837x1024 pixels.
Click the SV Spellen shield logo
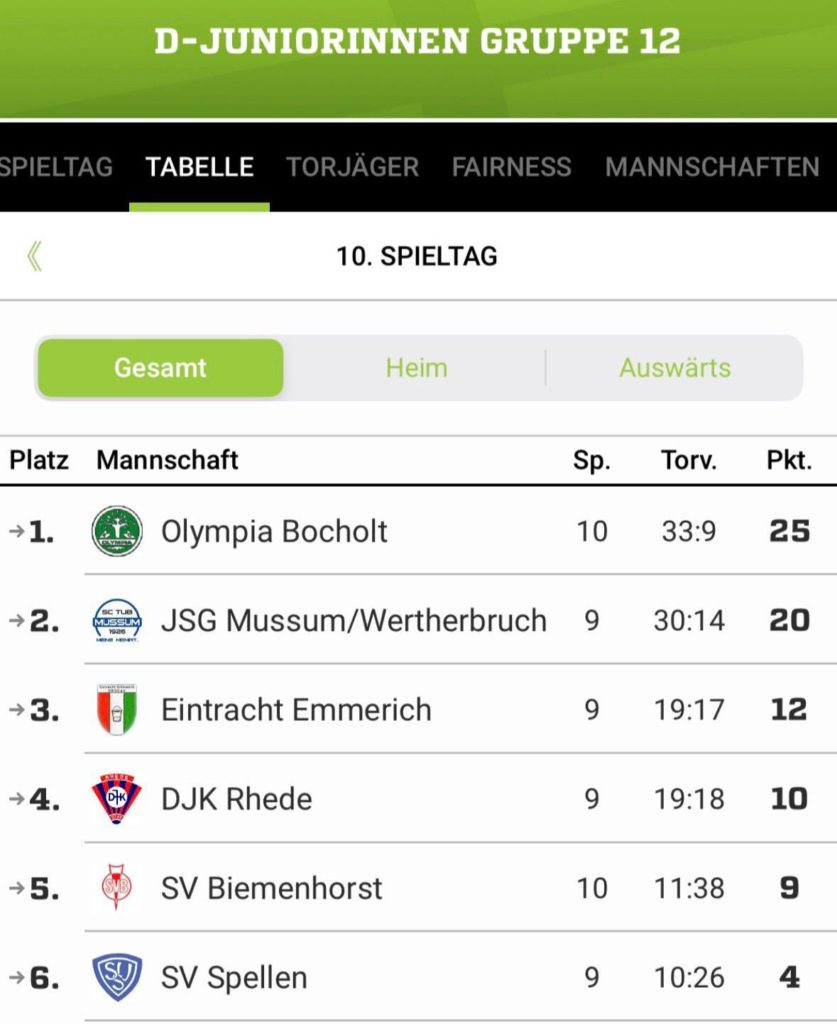(117, 977)
